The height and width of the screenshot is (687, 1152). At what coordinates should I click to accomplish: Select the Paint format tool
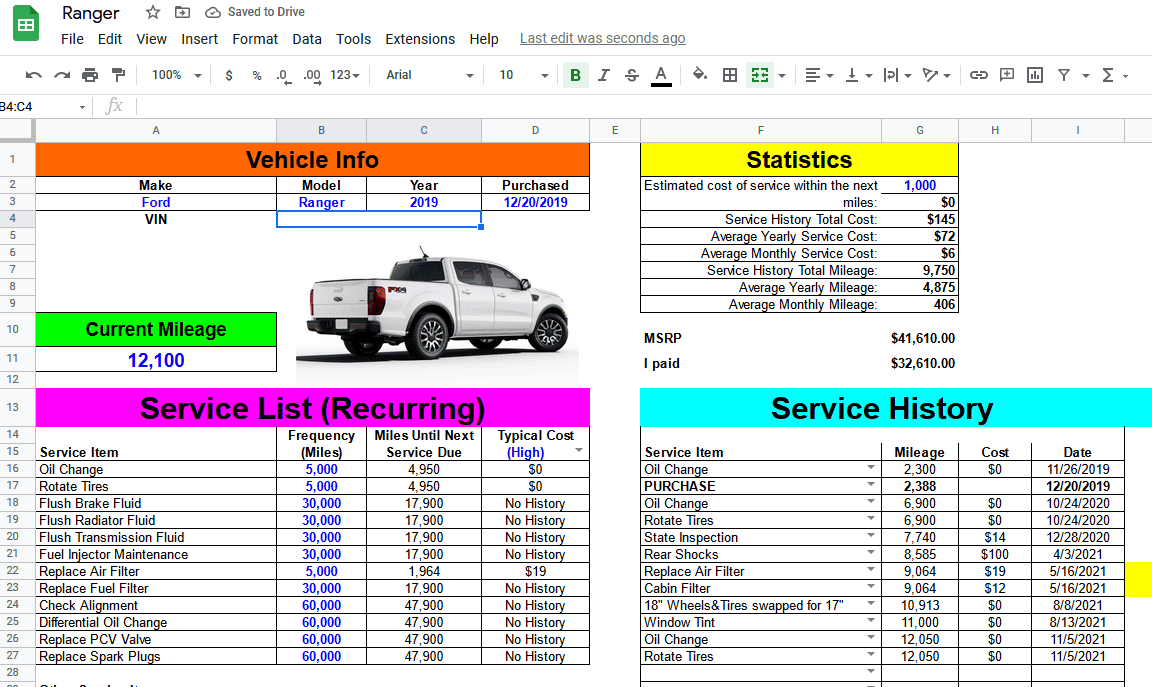tap(118, 75)
